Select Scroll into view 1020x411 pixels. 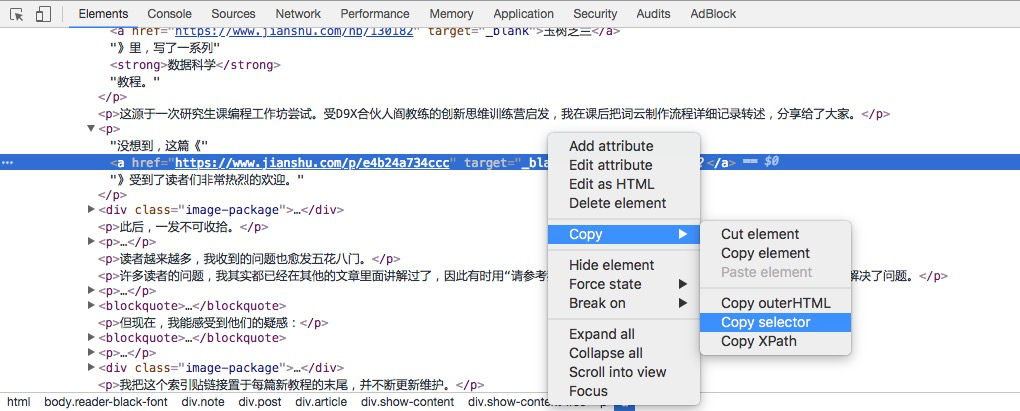[617, 372]
